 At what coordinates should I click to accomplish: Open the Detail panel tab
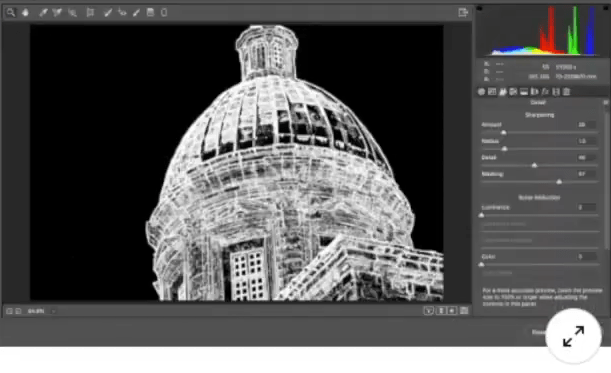(503, 92)
